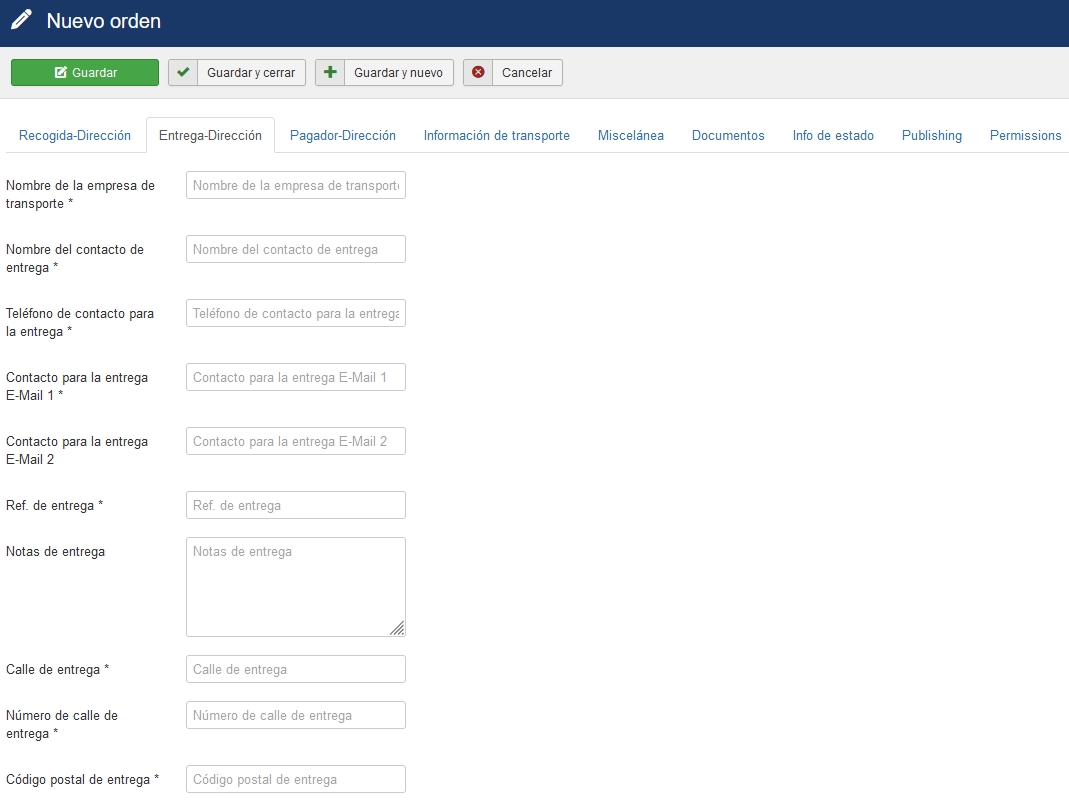This screenshot has width=1069, height=801.
Task: Click the Guardar y nuevo button label
Action: 398,73
